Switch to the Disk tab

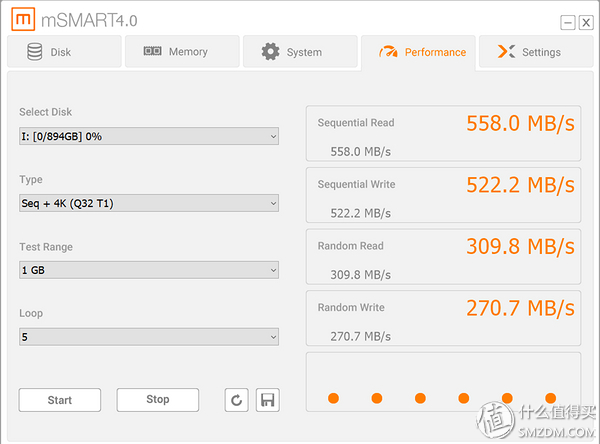[64, 52]
